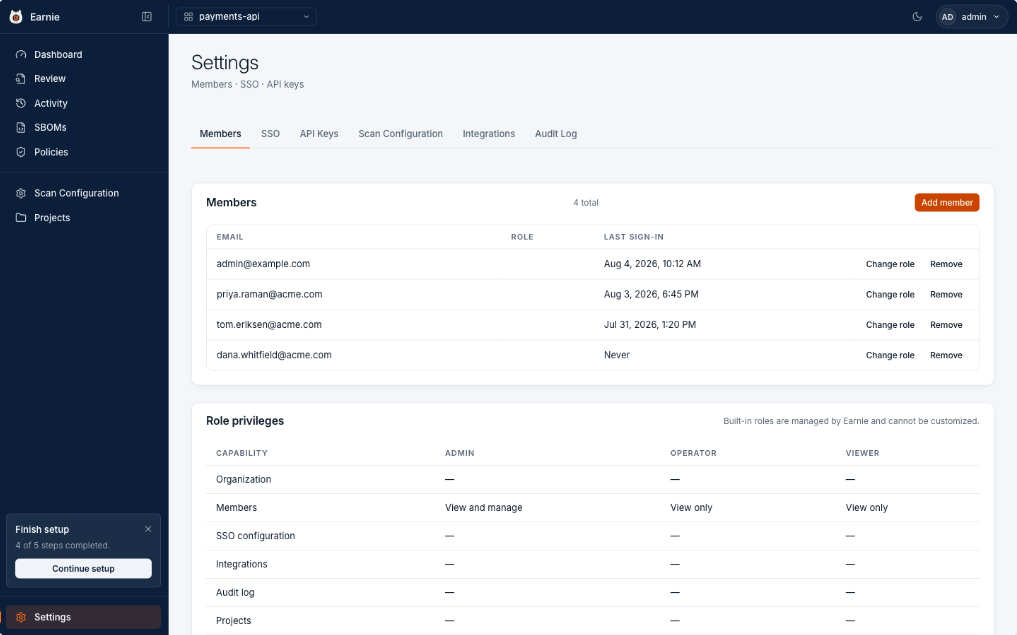Open Dashboard in the sidebar
This screenshot has width=1017, height=635.
(x=84, y=54)
